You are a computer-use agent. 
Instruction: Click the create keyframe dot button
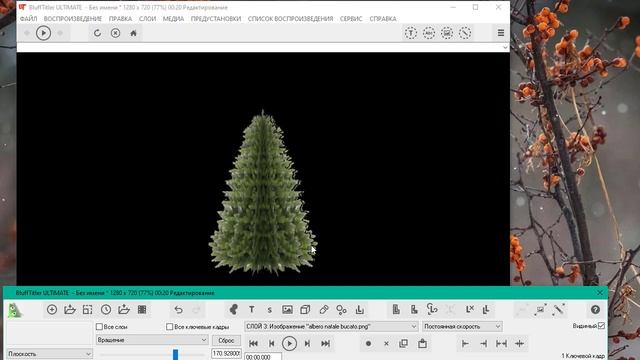click(x=368, y=344)
